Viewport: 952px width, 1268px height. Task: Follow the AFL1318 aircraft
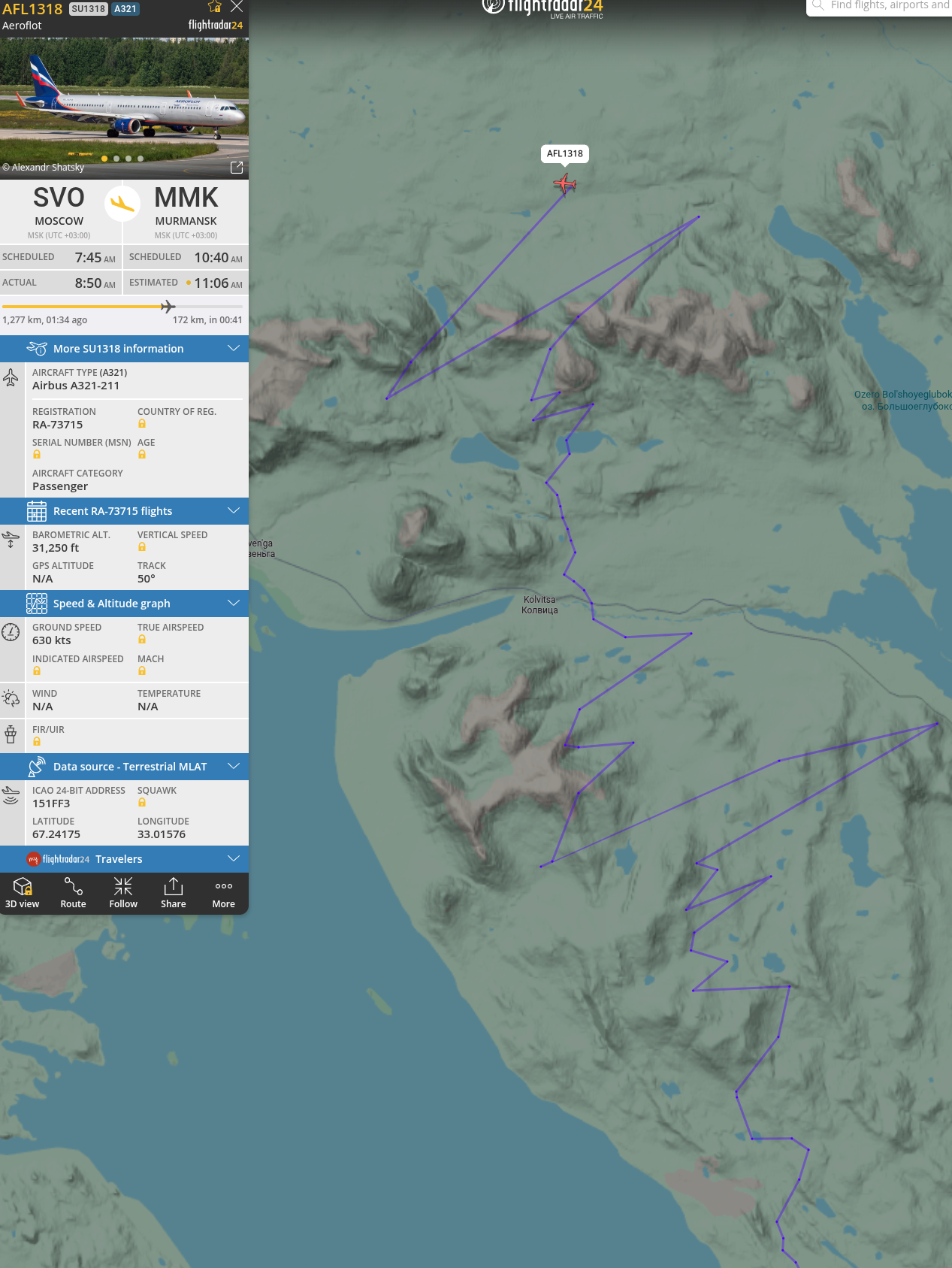[123, 893]
